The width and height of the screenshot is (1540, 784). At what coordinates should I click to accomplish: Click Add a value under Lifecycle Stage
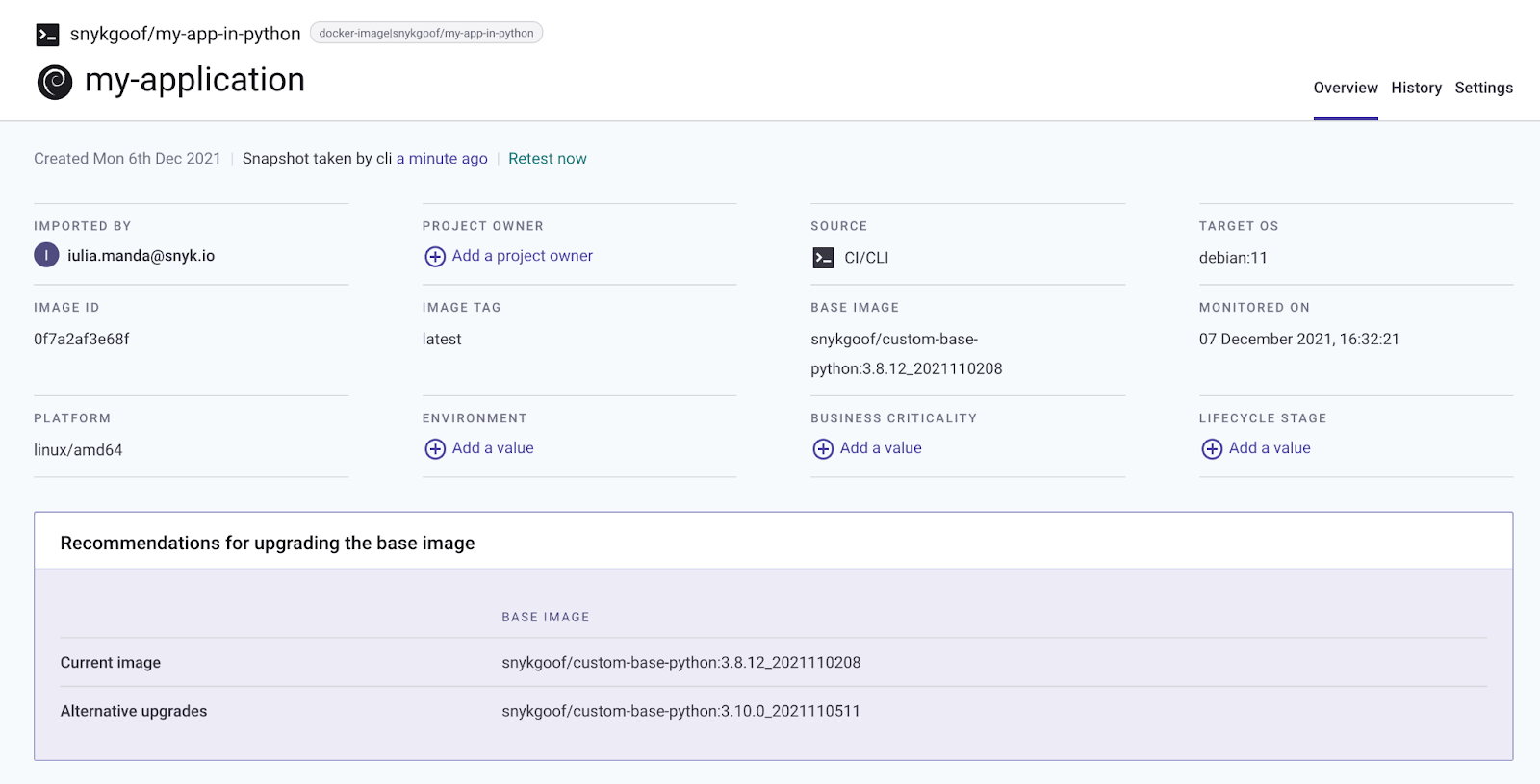(1270, 448)
